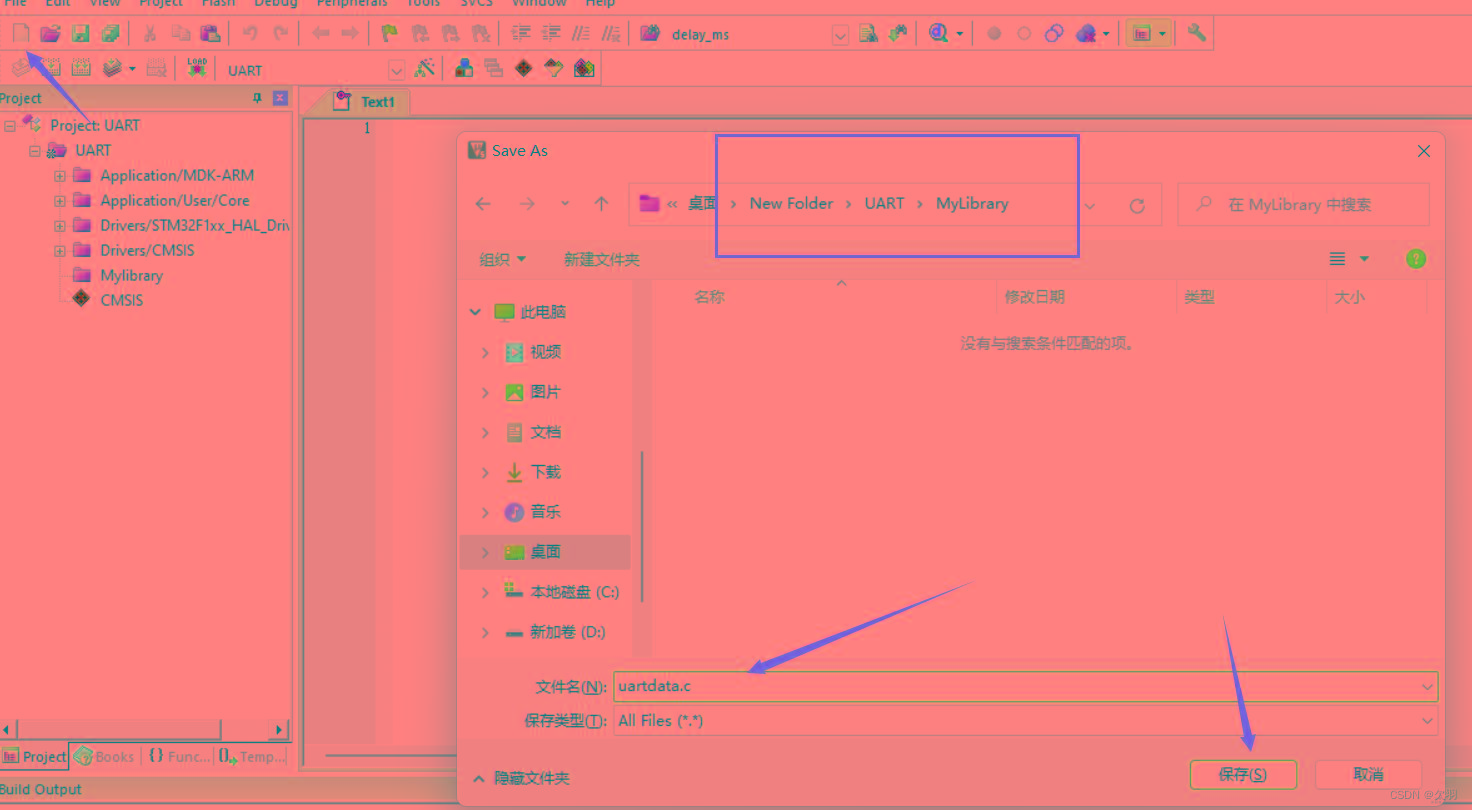
Task: Click the Navigate Backward arrow icon
Action: point(321,34)
